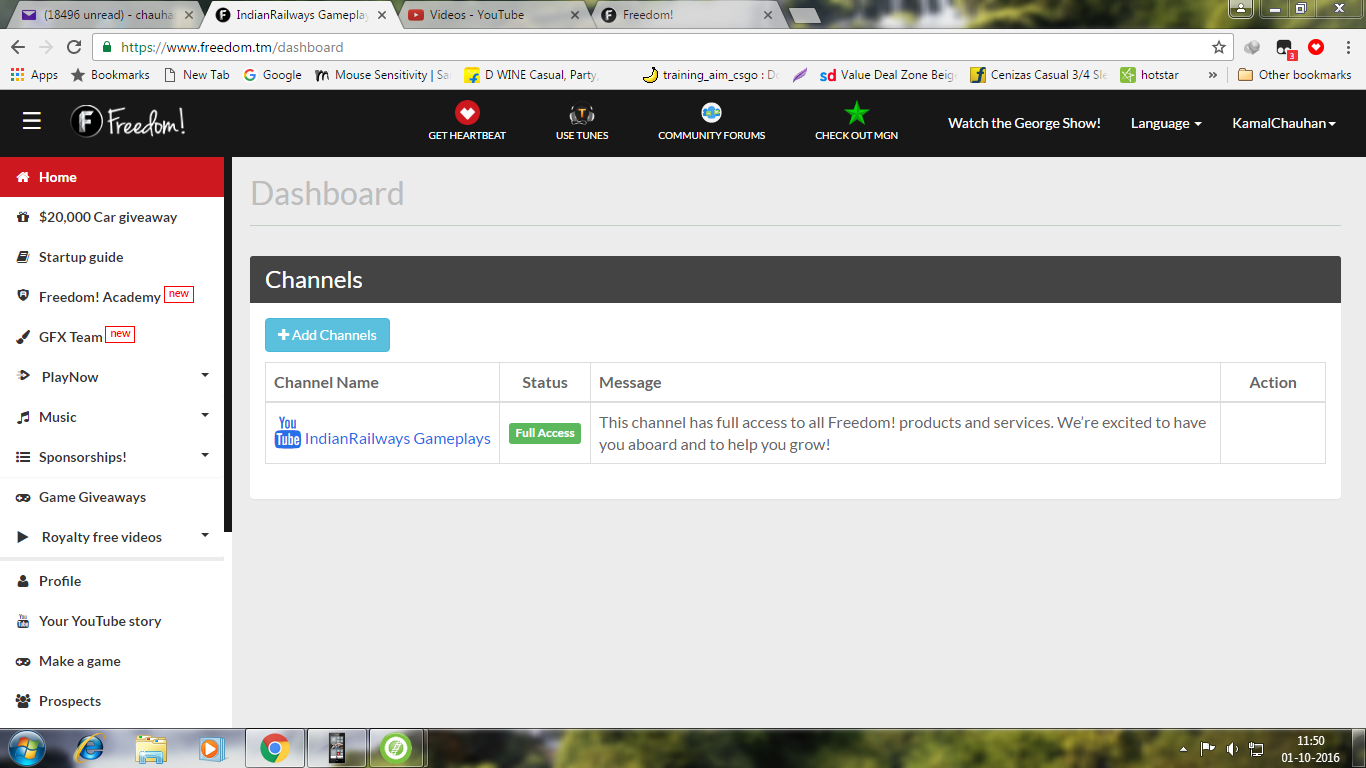Open the Other bookmarks folder
The height and width of the screenshot is (768, 1366).
point(1294,75)
